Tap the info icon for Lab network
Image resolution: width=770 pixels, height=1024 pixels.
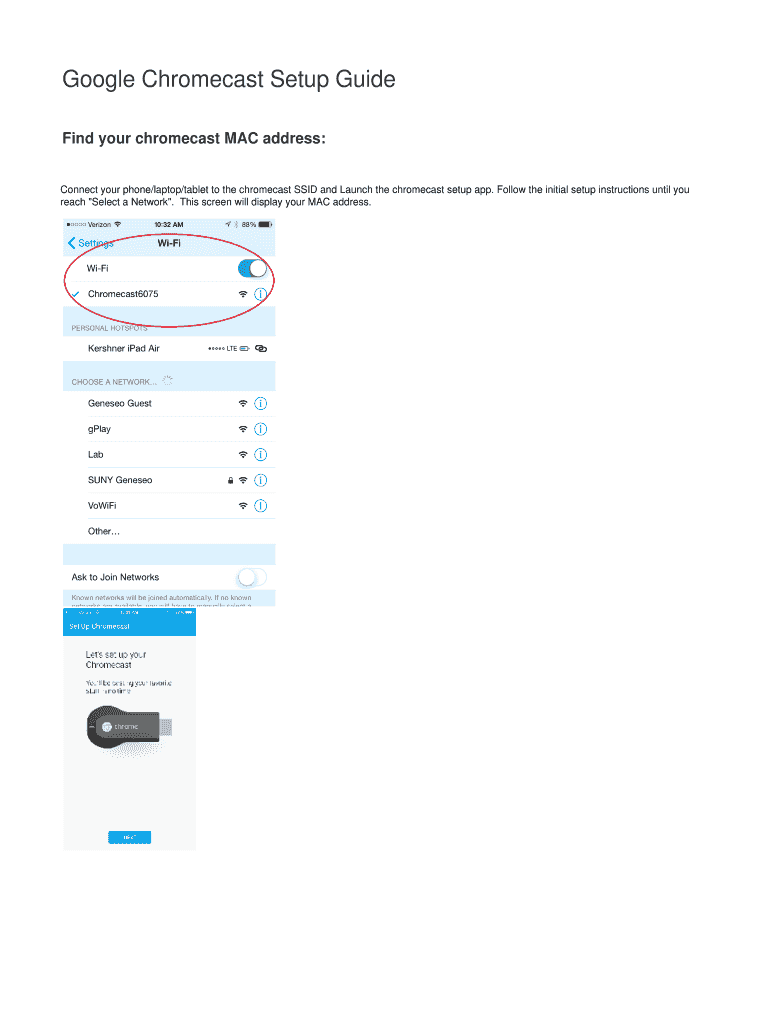point(260,455)
